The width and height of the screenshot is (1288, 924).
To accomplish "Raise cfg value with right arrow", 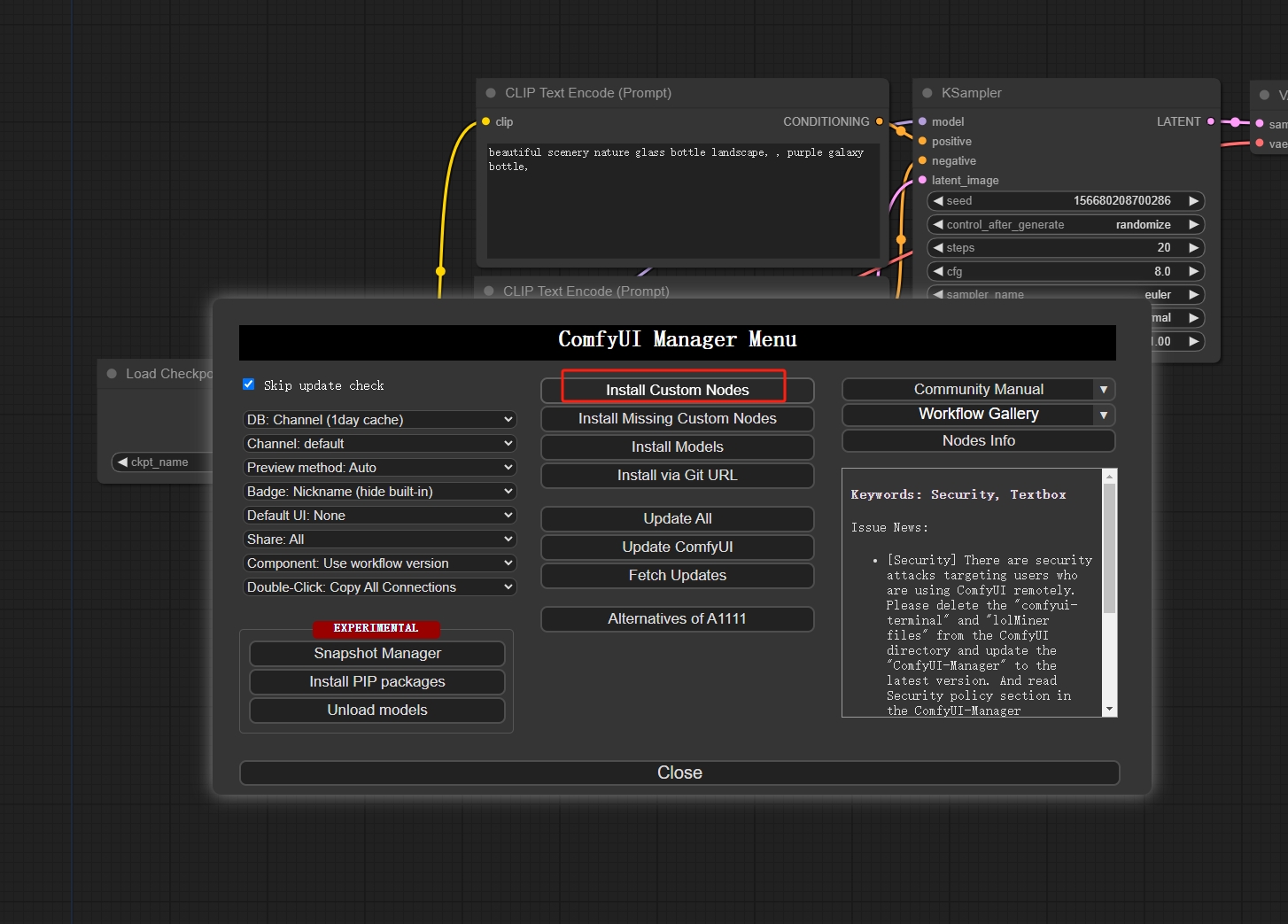I will (1194, 271).
